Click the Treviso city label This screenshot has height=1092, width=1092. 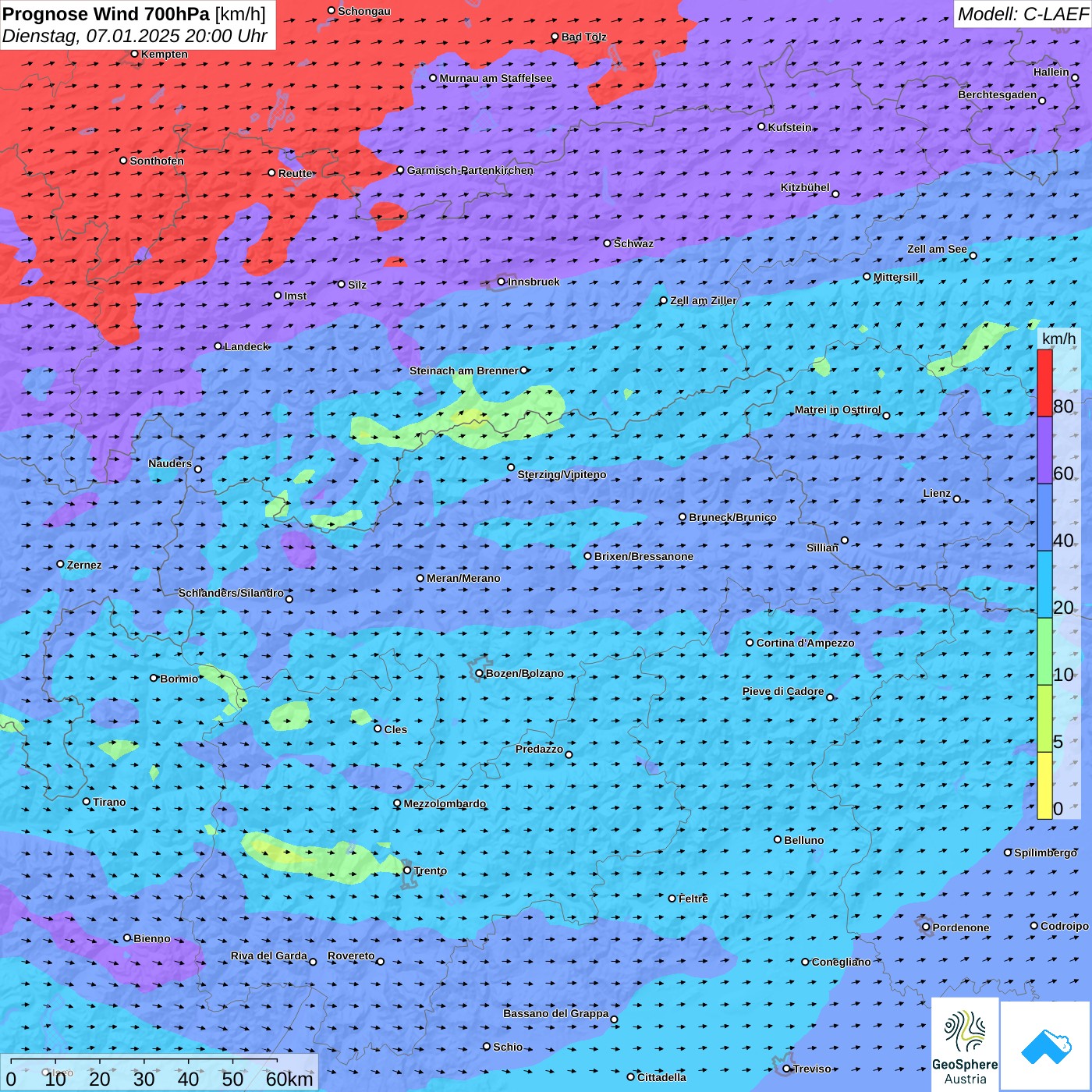pyautogui.click(x=812, y=1069)
